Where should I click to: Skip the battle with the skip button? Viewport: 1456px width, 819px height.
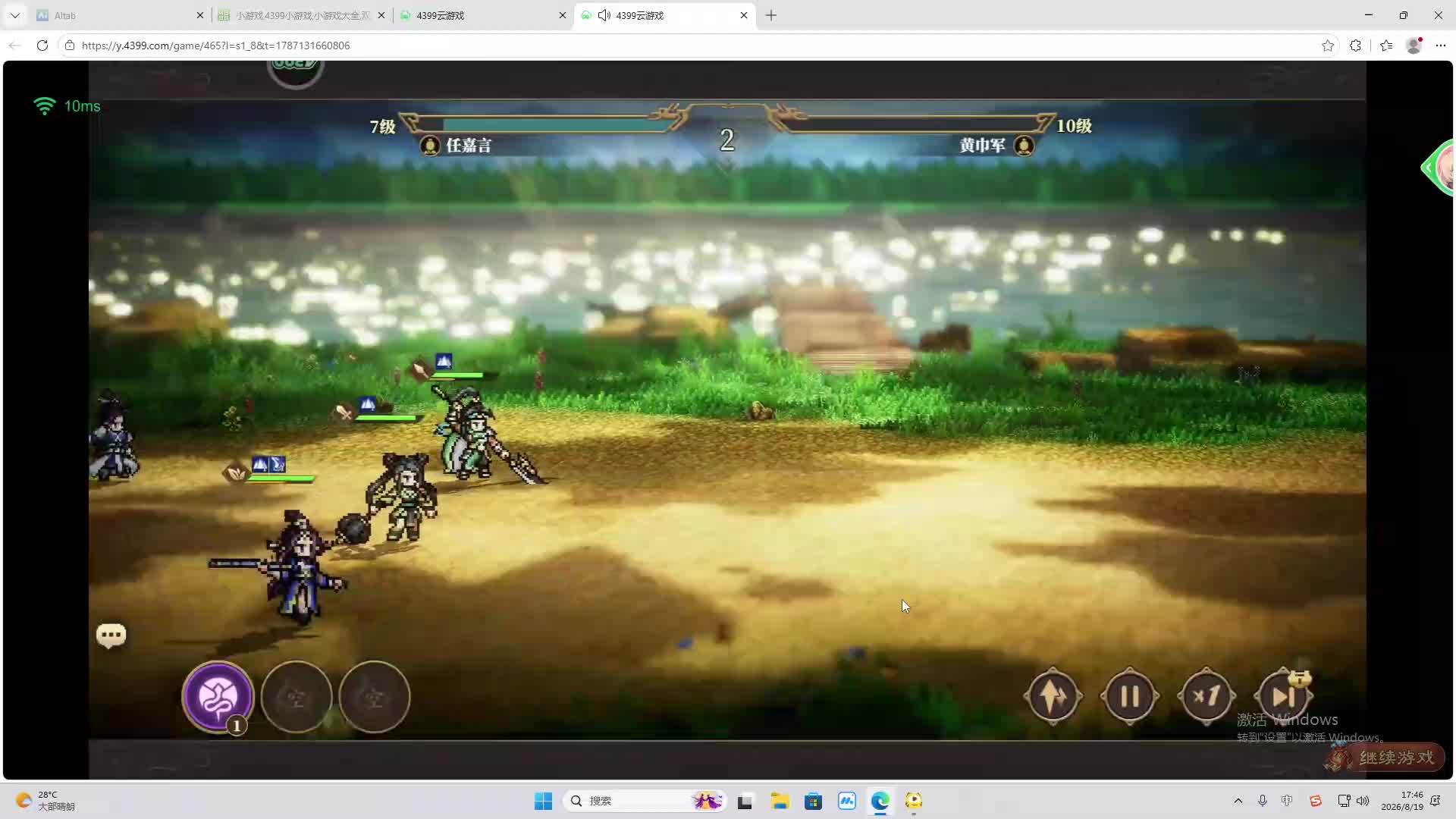[x=1284, y=696]
